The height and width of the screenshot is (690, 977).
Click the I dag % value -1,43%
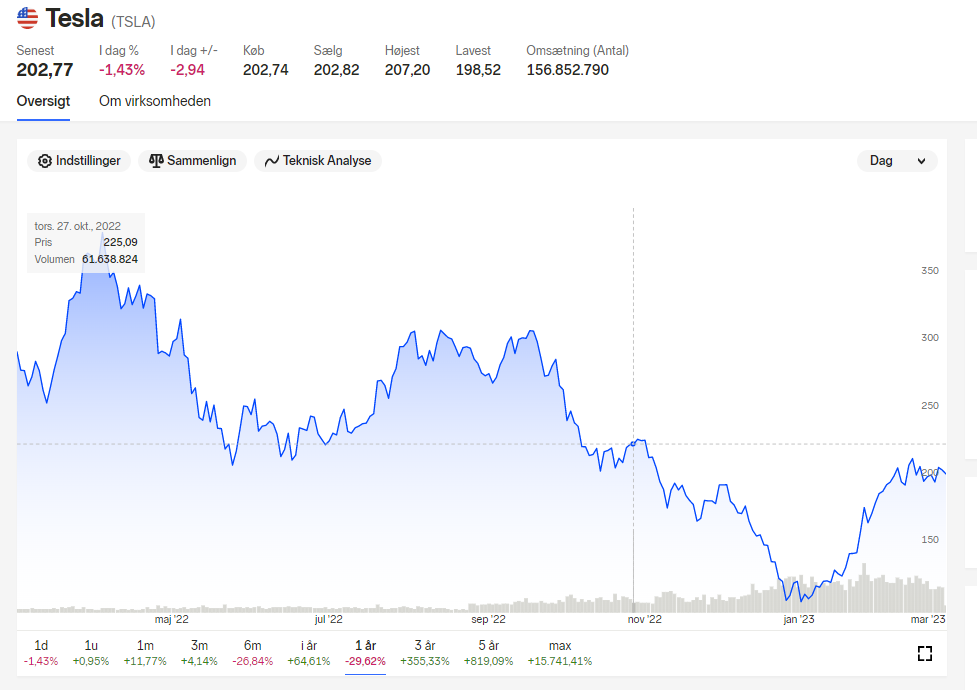tap(122, 70)
